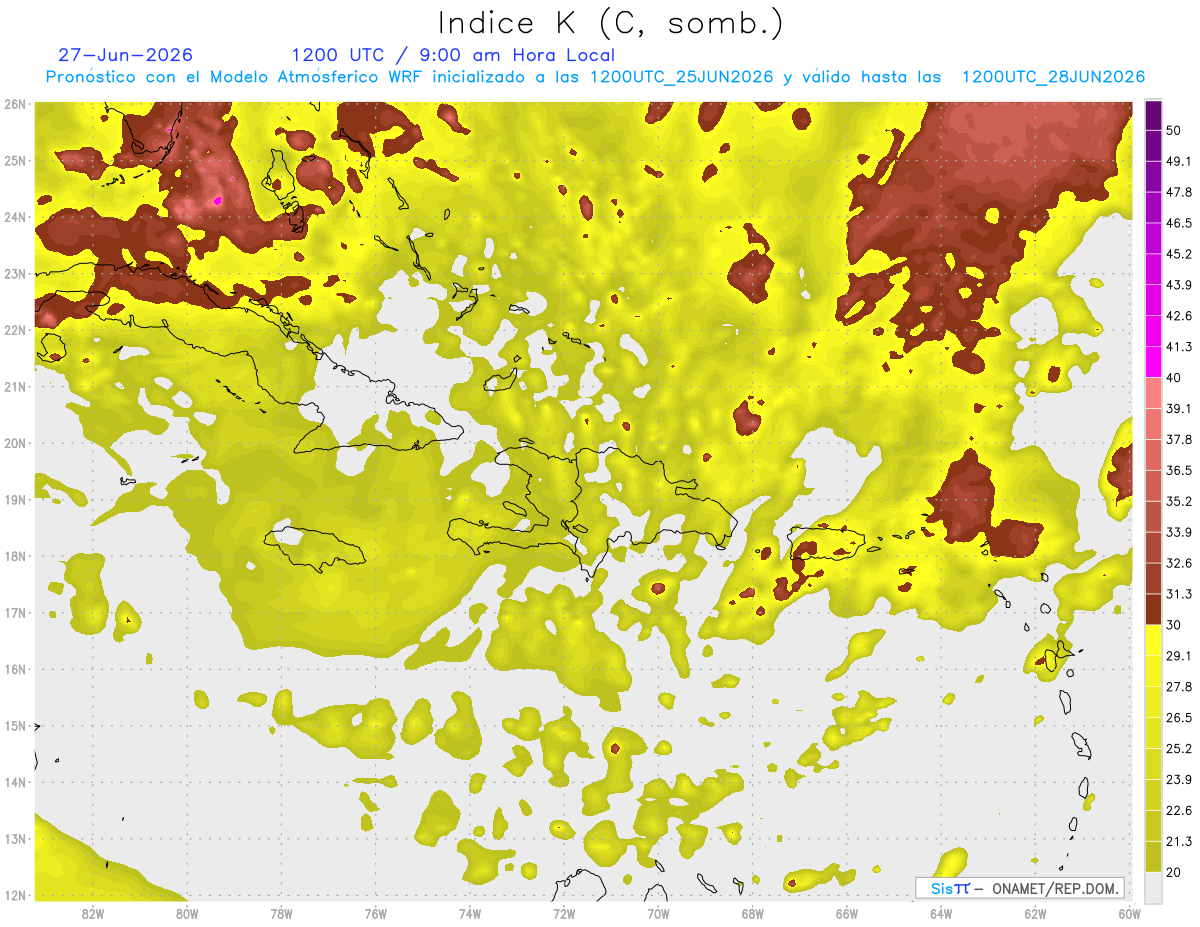The height and width of the screenshot is (927, 1200).
Task: Click latitude label 25N
Action: 14,160
